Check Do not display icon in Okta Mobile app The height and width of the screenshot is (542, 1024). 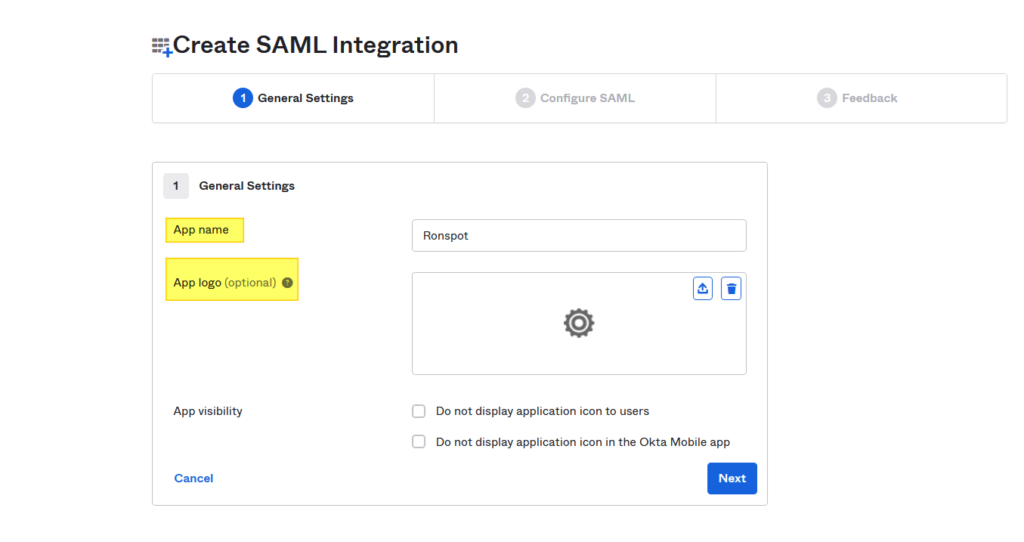coord(419,441)
